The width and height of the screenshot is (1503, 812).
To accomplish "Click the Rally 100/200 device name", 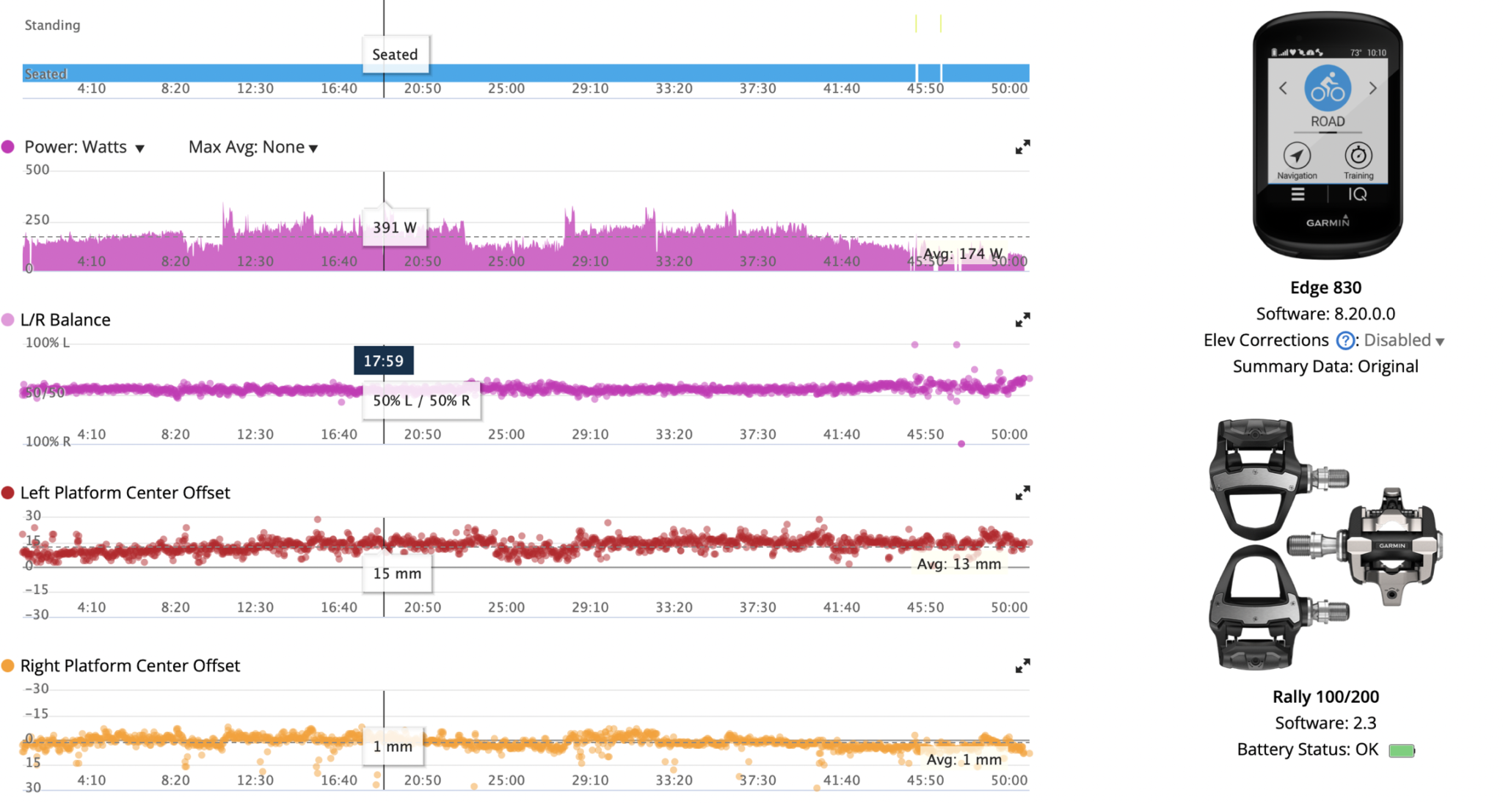I will [1325, 697].
